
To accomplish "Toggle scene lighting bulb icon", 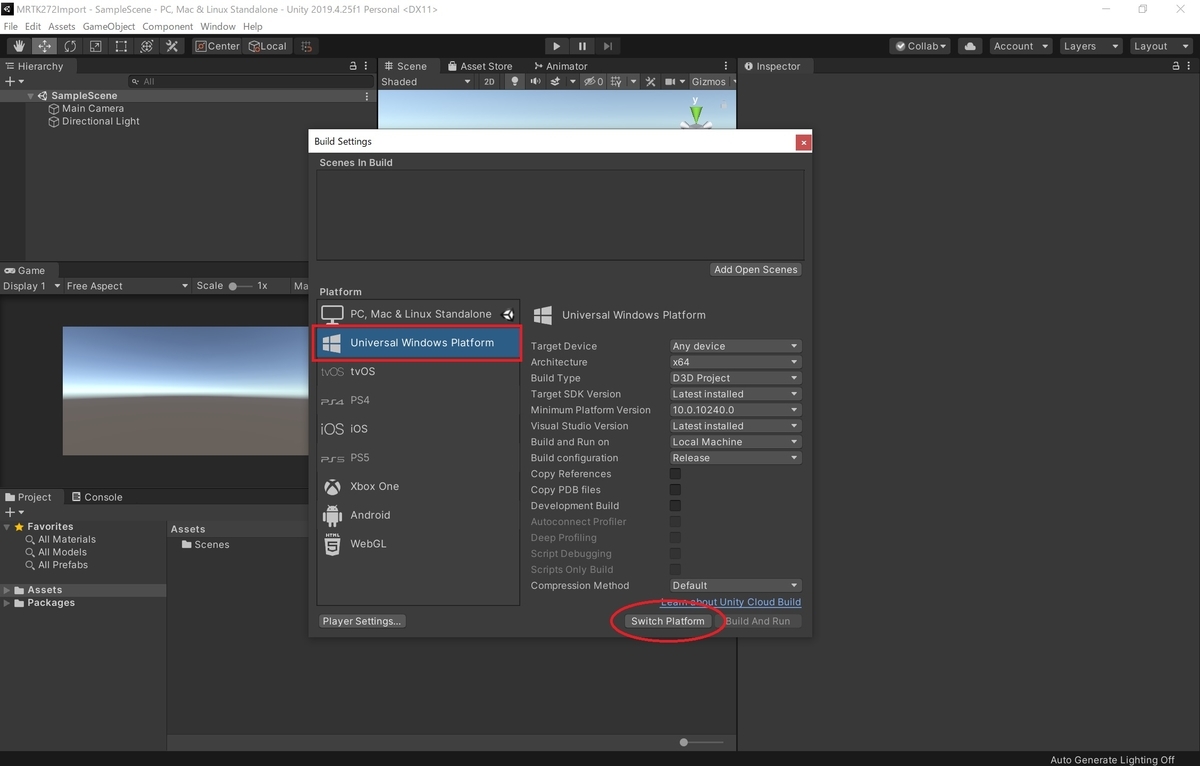I will (515, 82).
